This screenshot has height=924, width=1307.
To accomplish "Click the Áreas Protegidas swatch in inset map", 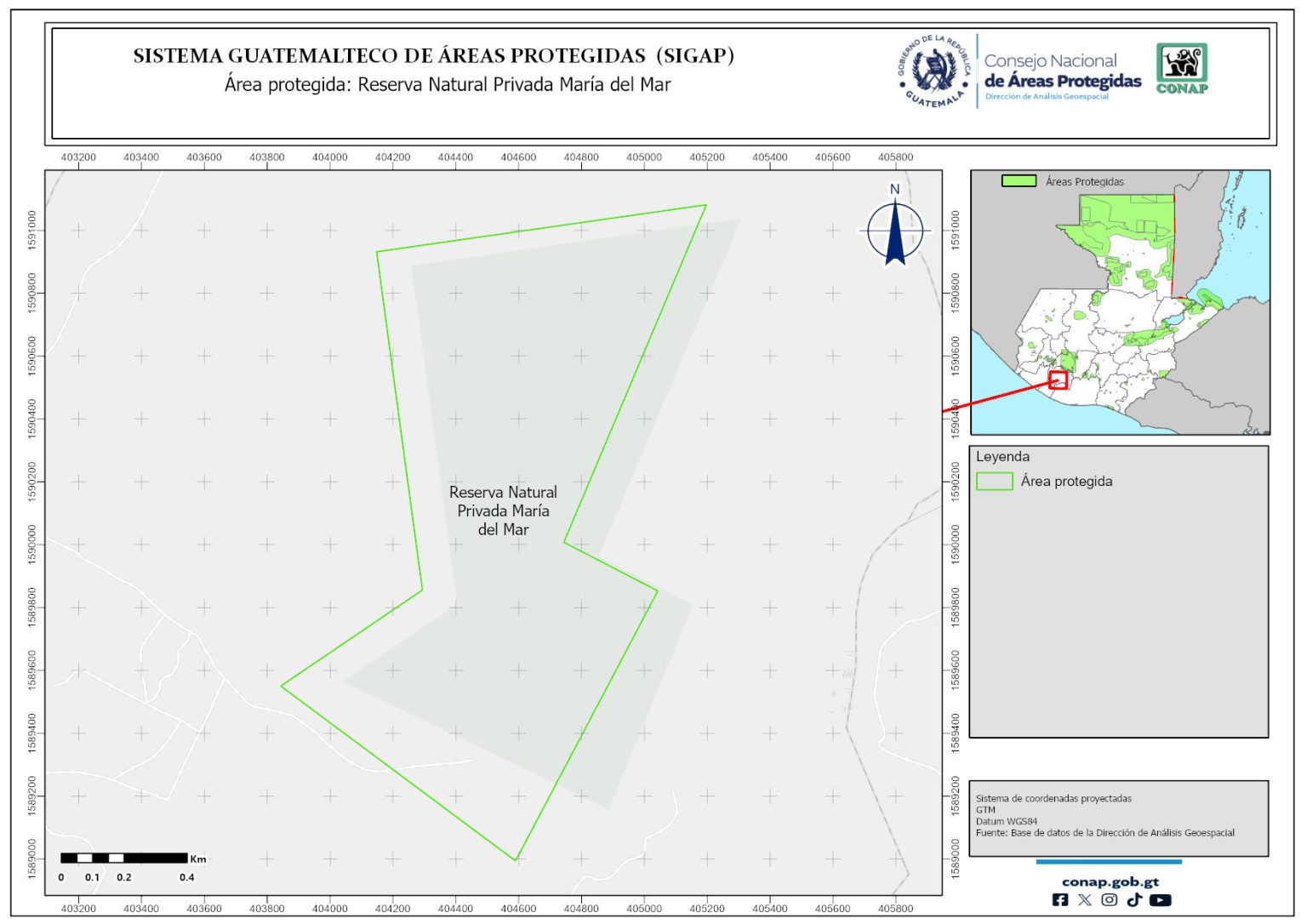I will pyautogui.click(x=1019, y=181).
